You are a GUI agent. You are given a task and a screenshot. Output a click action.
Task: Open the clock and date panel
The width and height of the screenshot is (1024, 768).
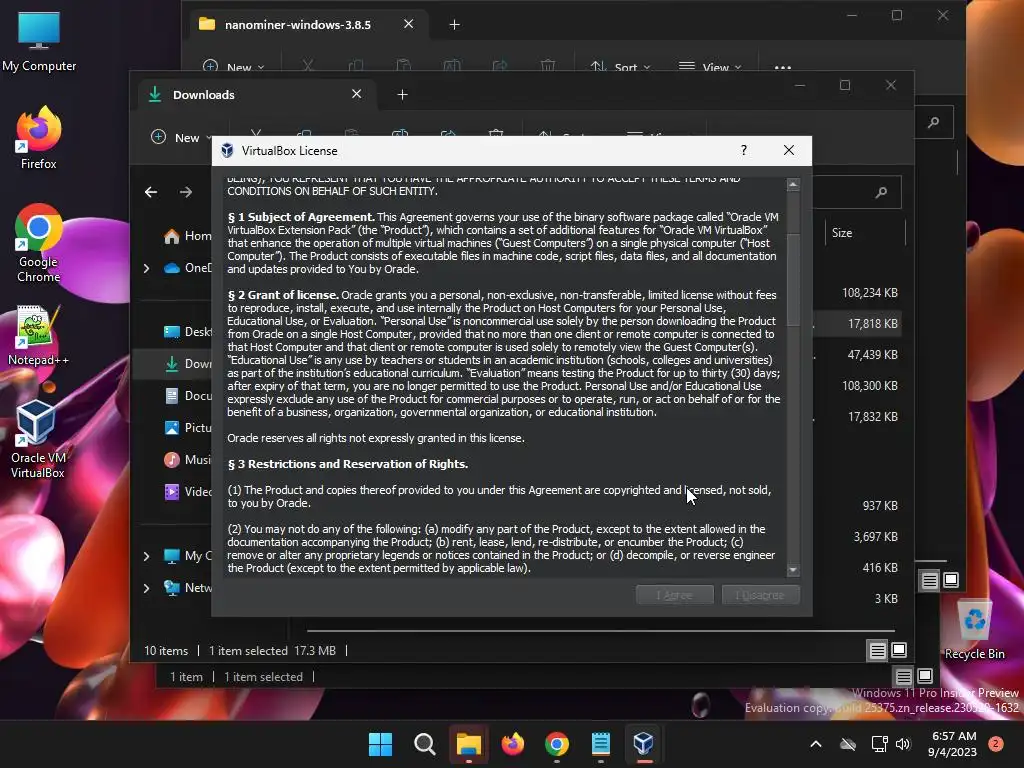(952, 744)
